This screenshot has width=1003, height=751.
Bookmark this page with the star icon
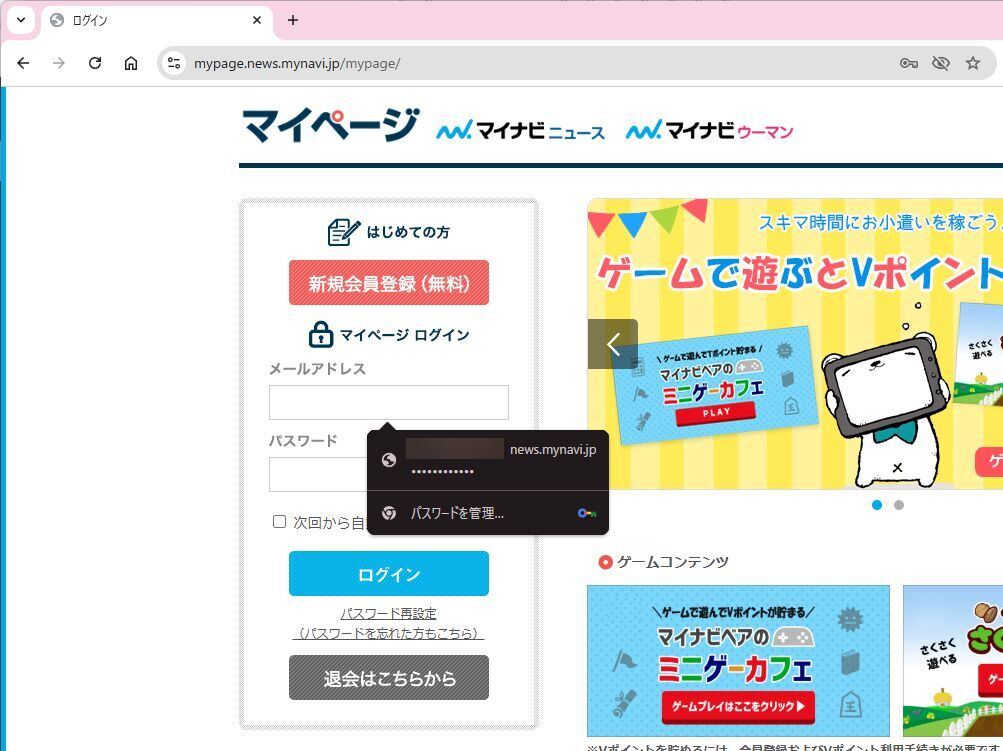tap(973, 63)
